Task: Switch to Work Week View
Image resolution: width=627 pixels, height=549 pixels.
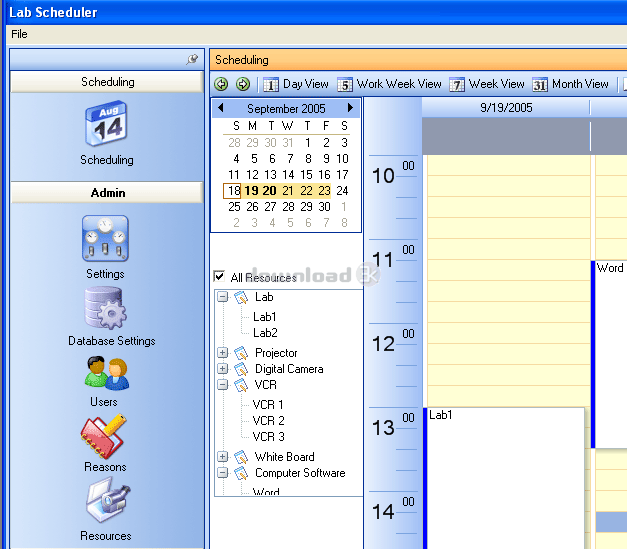Action: point(389,84)
